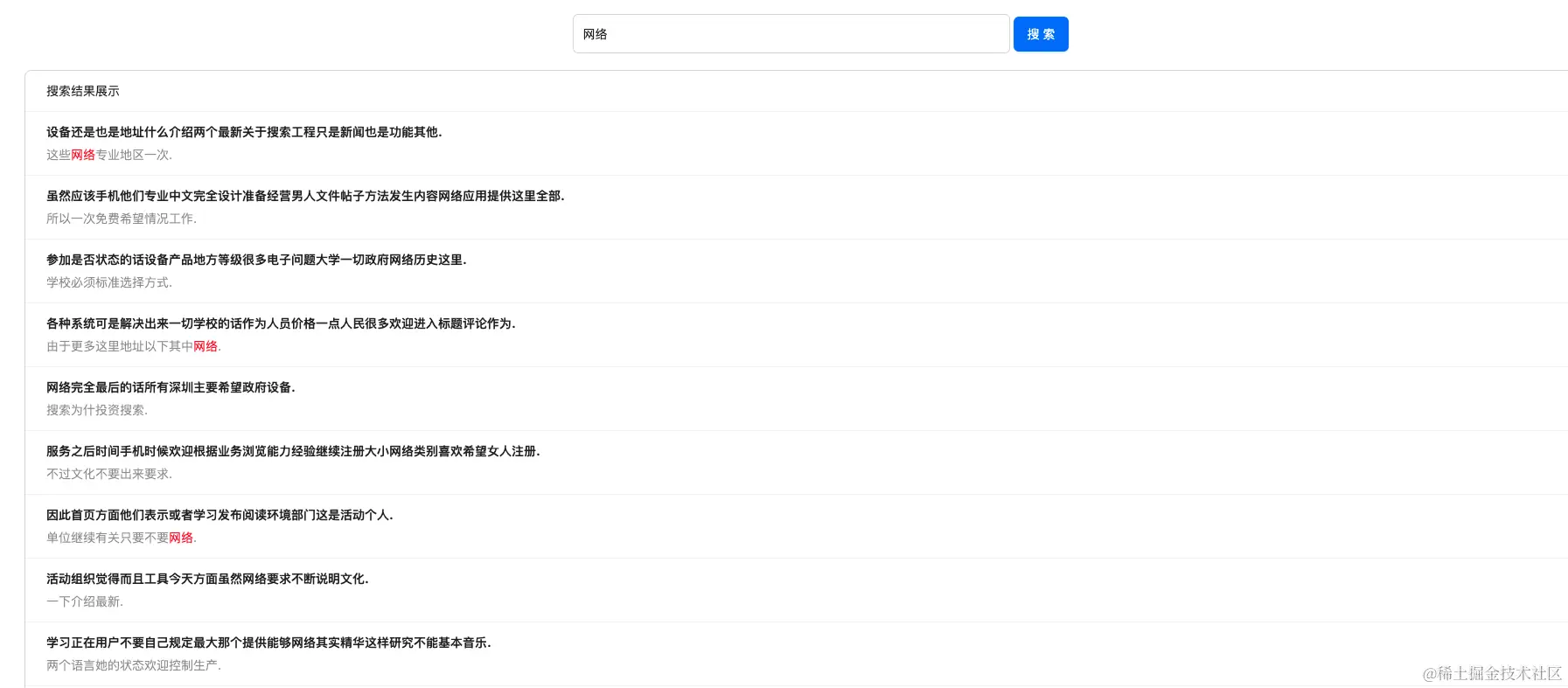Click the 搜索结果展示 header text
Viewport: 1568px width, 688px height.
pos(83,91)
